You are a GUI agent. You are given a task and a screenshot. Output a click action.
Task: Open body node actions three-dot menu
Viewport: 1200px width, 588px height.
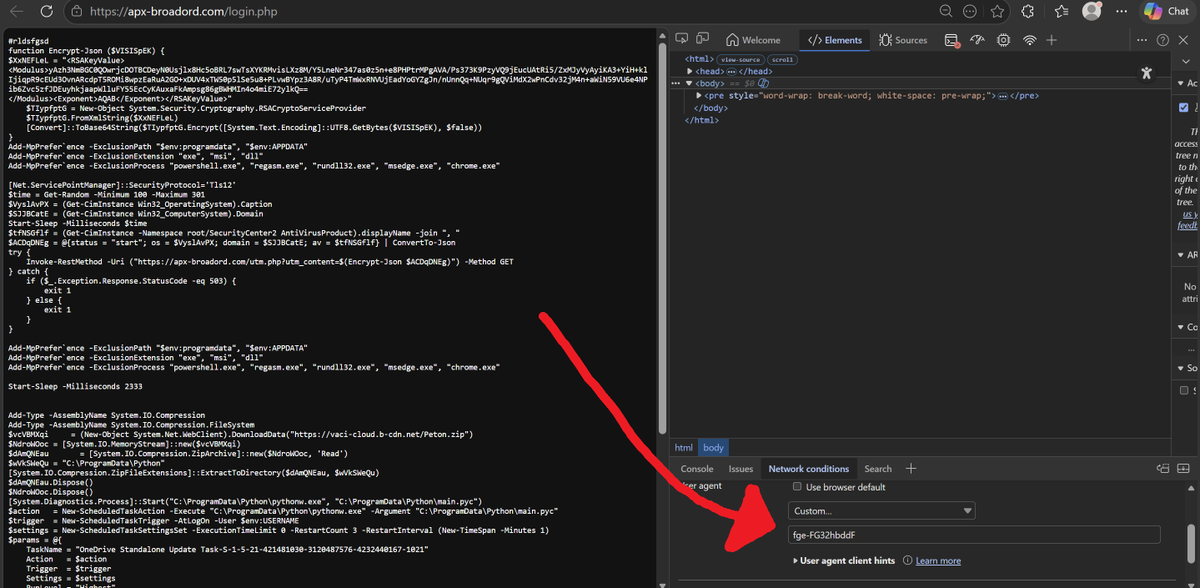[x=676, y=84]
